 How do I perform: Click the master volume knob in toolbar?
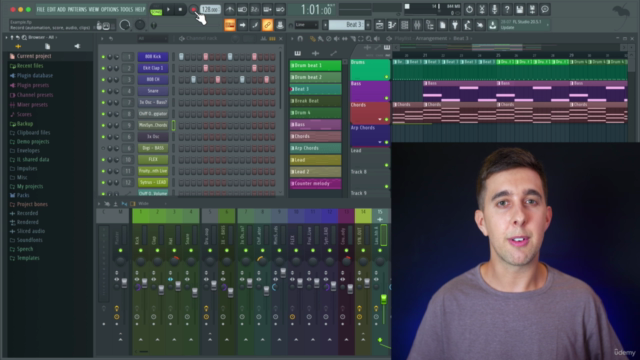(125, 25)
